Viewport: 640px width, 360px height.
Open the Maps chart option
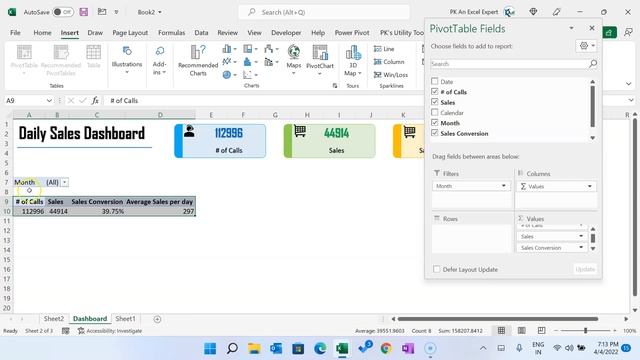[x=293, y=60]
